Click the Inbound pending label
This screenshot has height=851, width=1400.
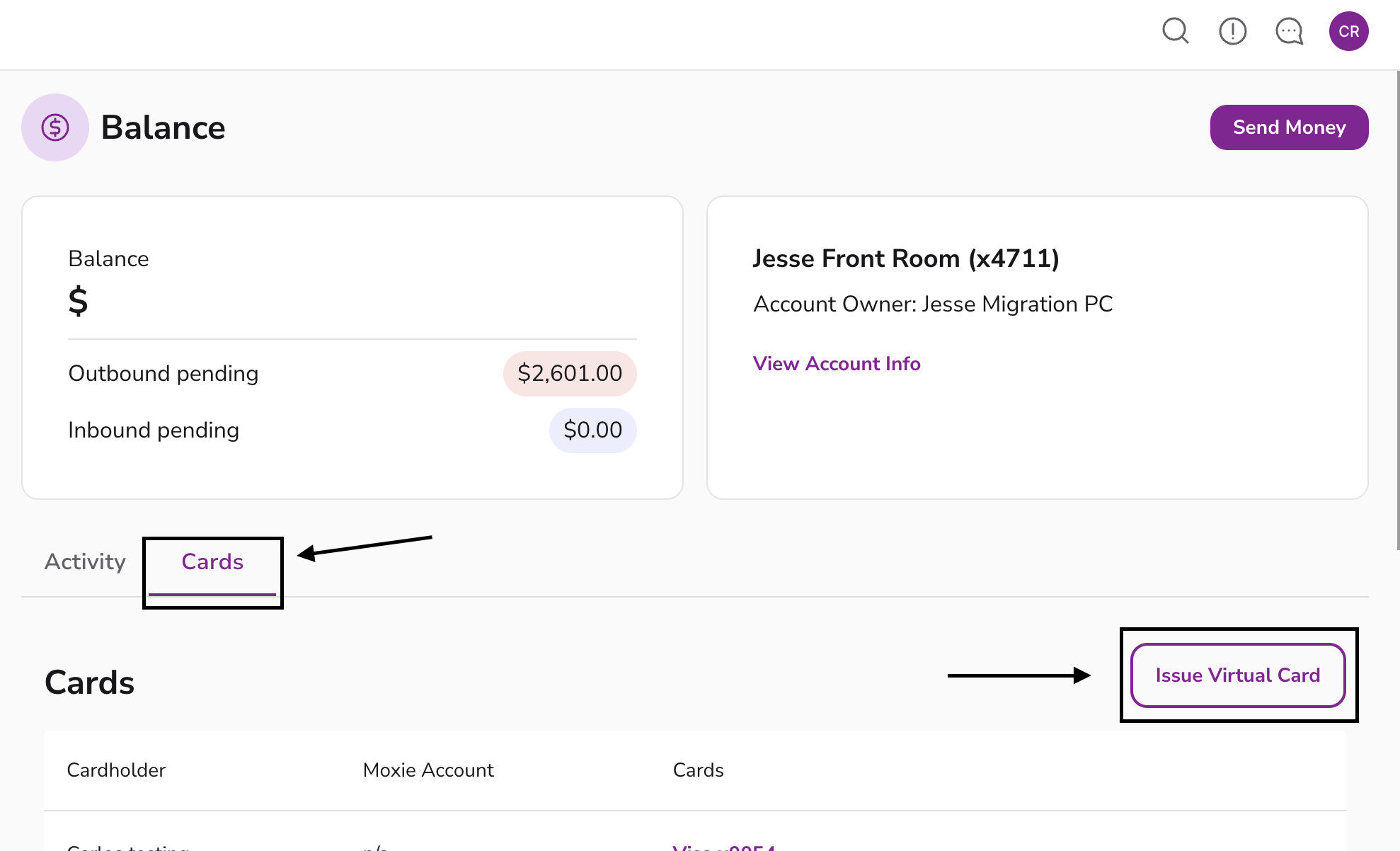(154, 430)
